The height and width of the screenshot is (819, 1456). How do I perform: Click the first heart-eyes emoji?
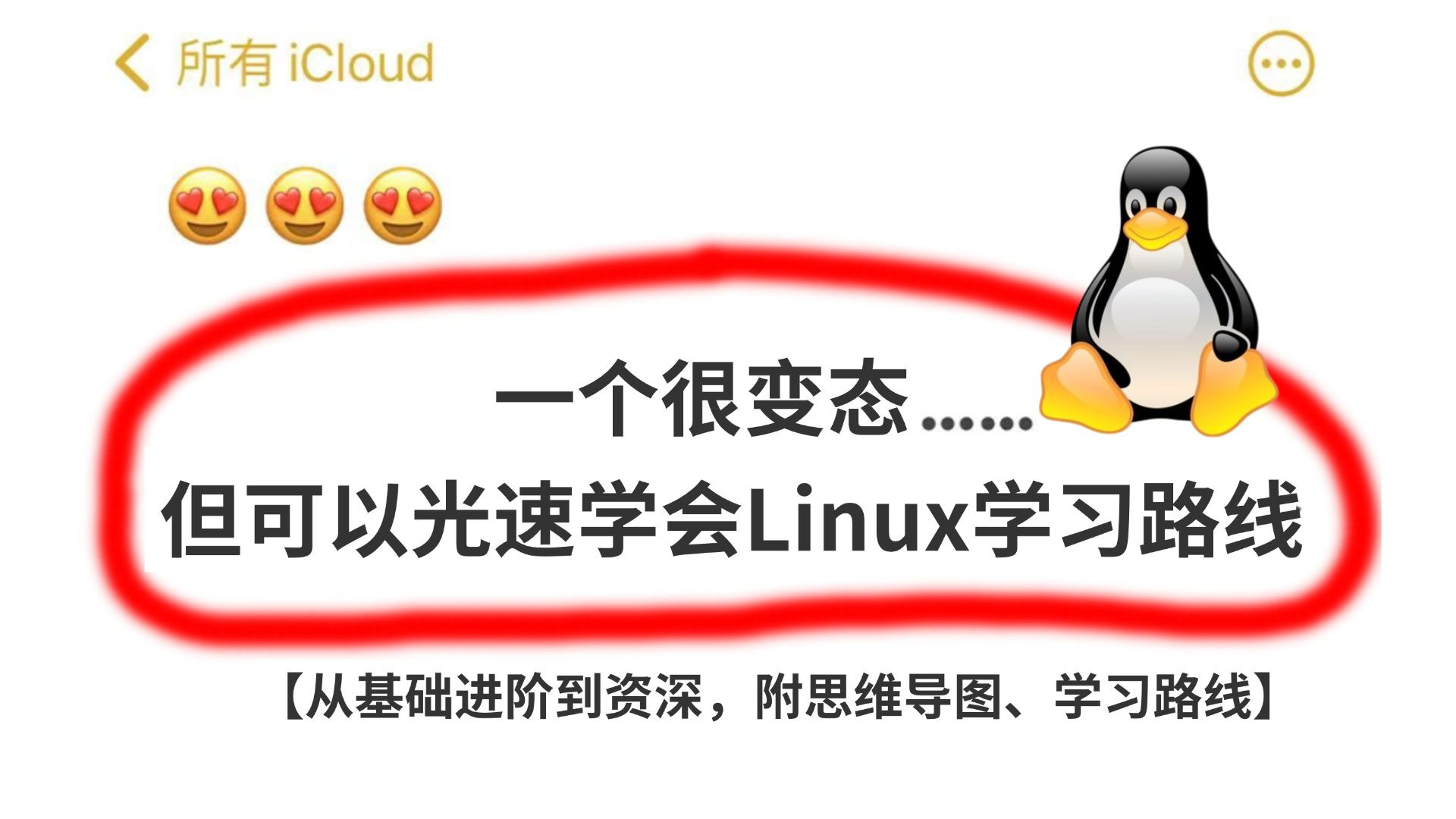coord(208,206)
